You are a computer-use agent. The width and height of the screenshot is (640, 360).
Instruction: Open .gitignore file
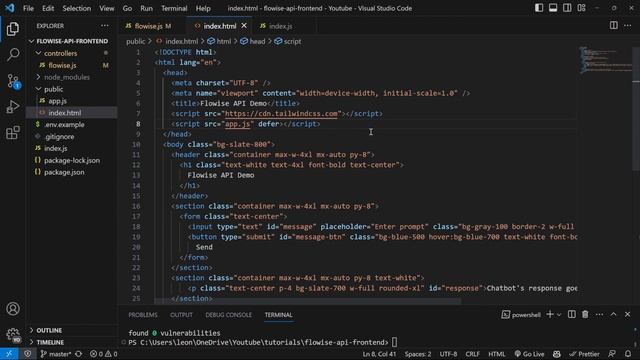(x=72, y=136)
